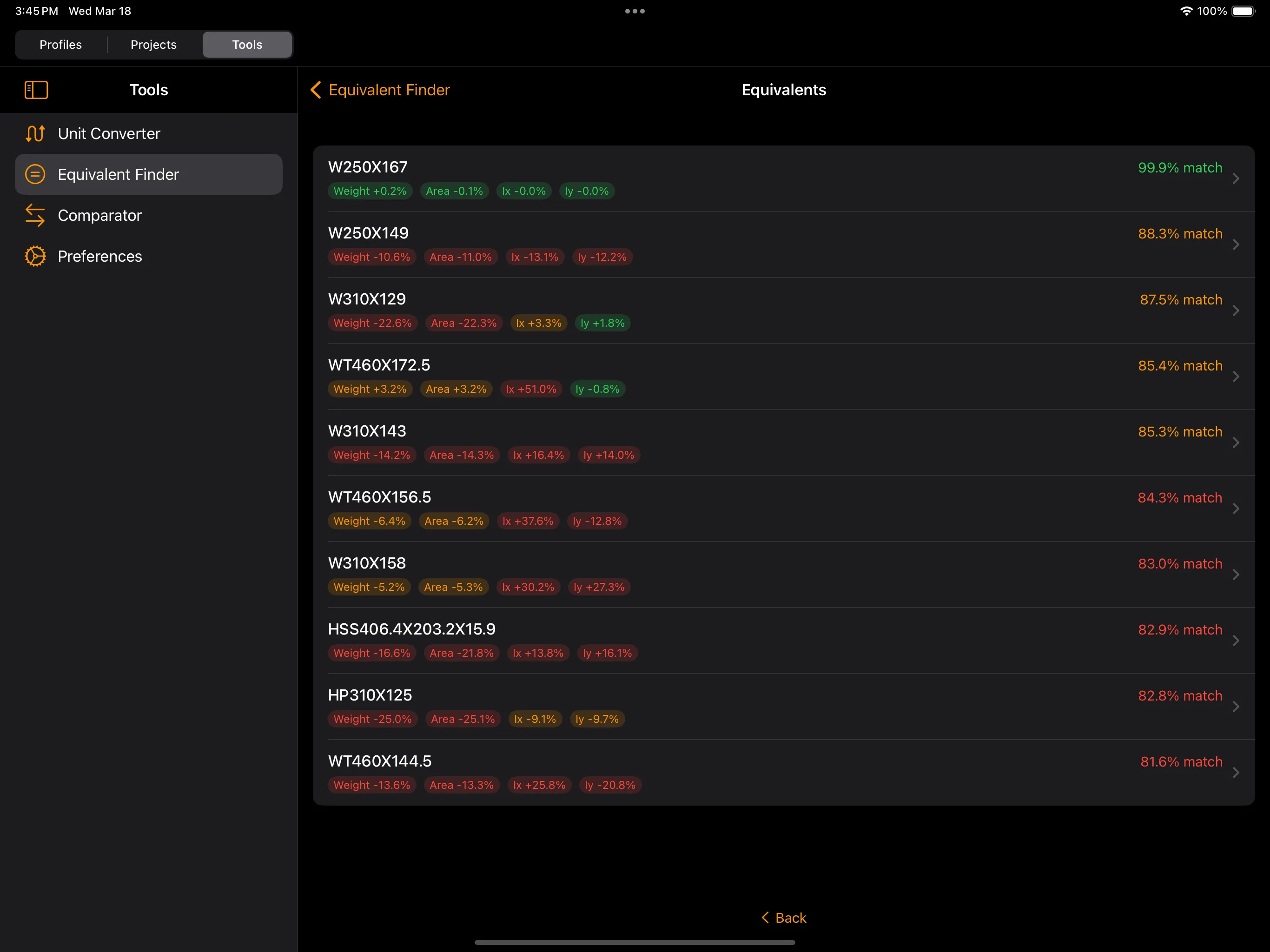This screenshot has width=1270, height=952.
Task: Tap the Weight +0.2% badge on W250X167
Action: [370, 191]
